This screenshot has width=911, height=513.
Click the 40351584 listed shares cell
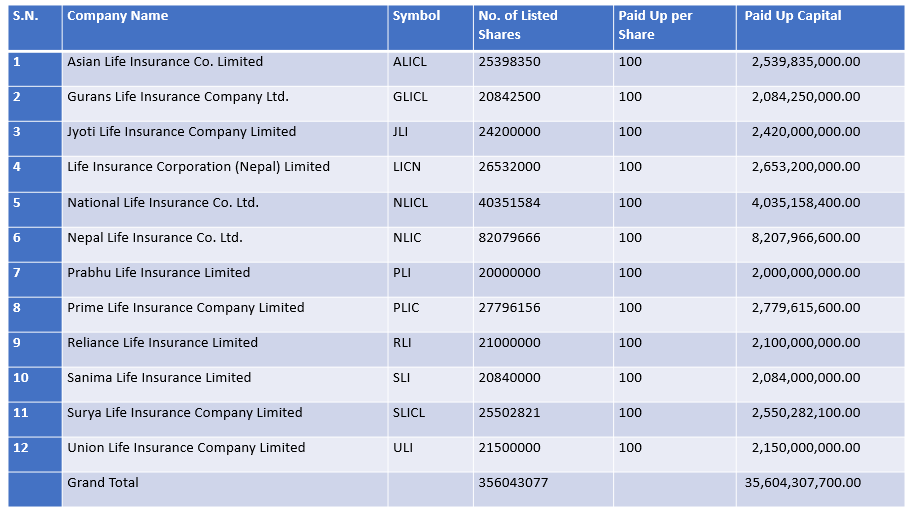tap(509, 203)
